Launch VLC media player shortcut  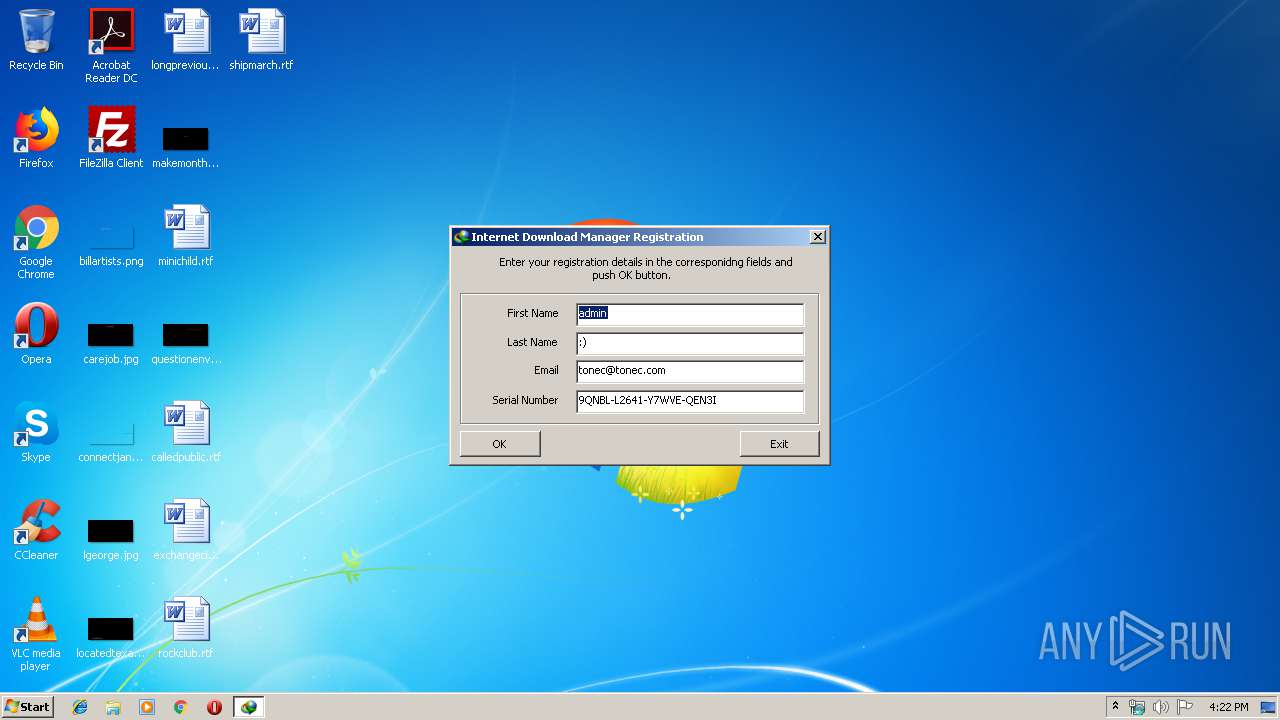pos(36,634)
